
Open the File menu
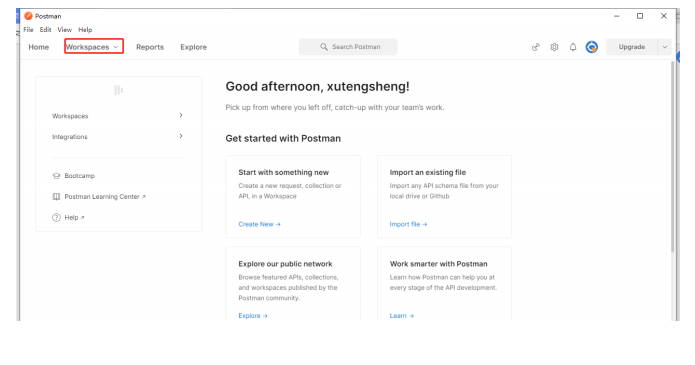pos(28,30)
